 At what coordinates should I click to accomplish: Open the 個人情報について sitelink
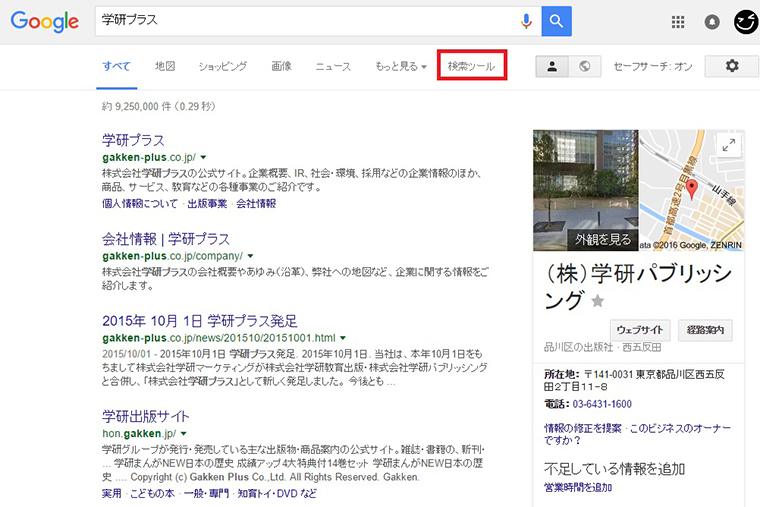tap(140, 204)
